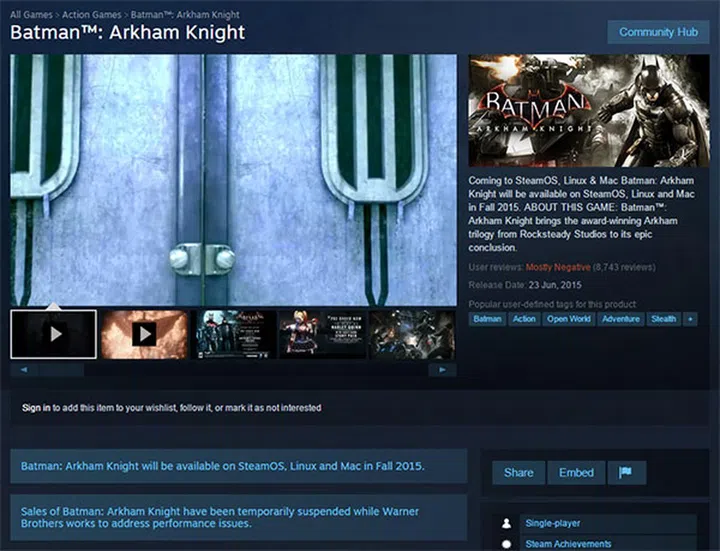Expand tags with the plus button
Viewport: 720px width, 551px height.
pos(690,319)
